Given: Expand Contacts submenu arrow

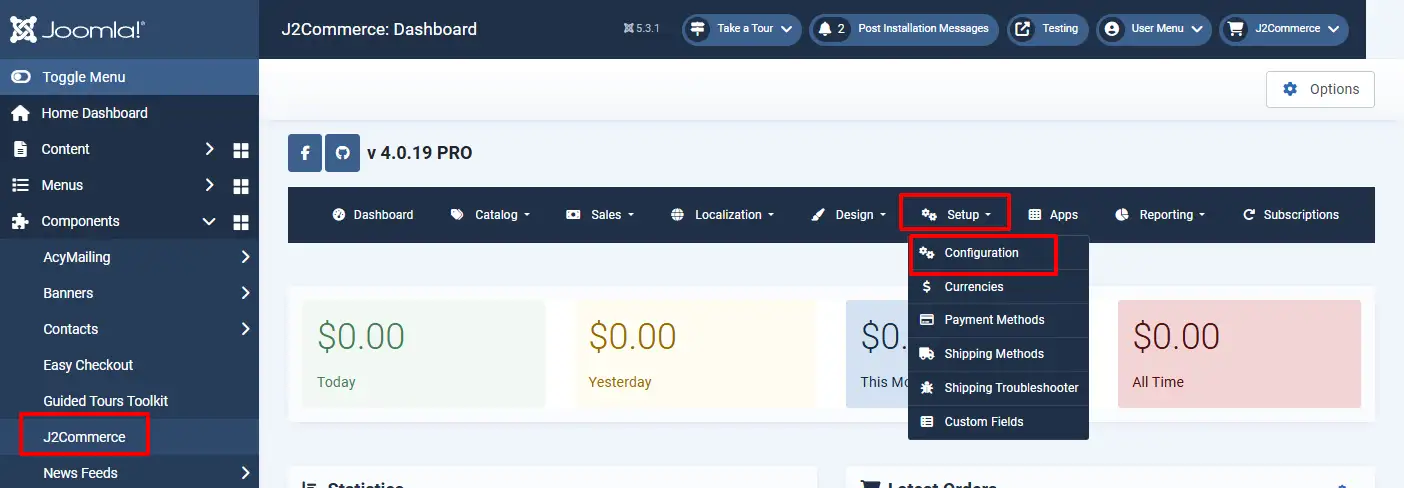Looking at the screenshot, I should pos(245,329).
